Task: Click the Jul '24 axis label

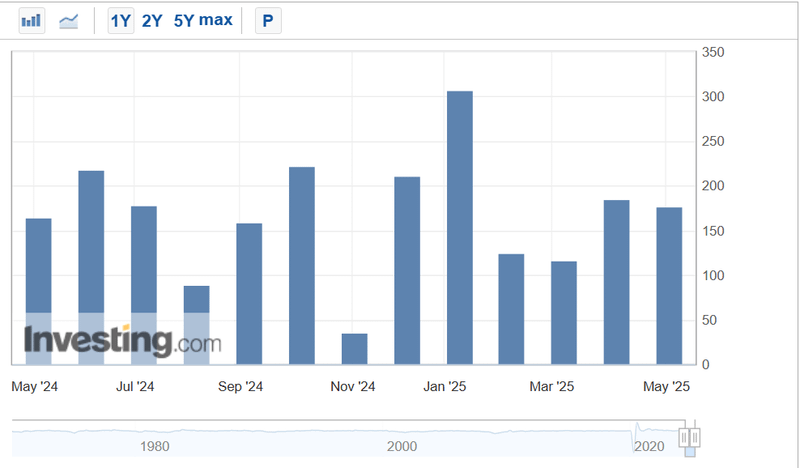Action: pos(135,386)
